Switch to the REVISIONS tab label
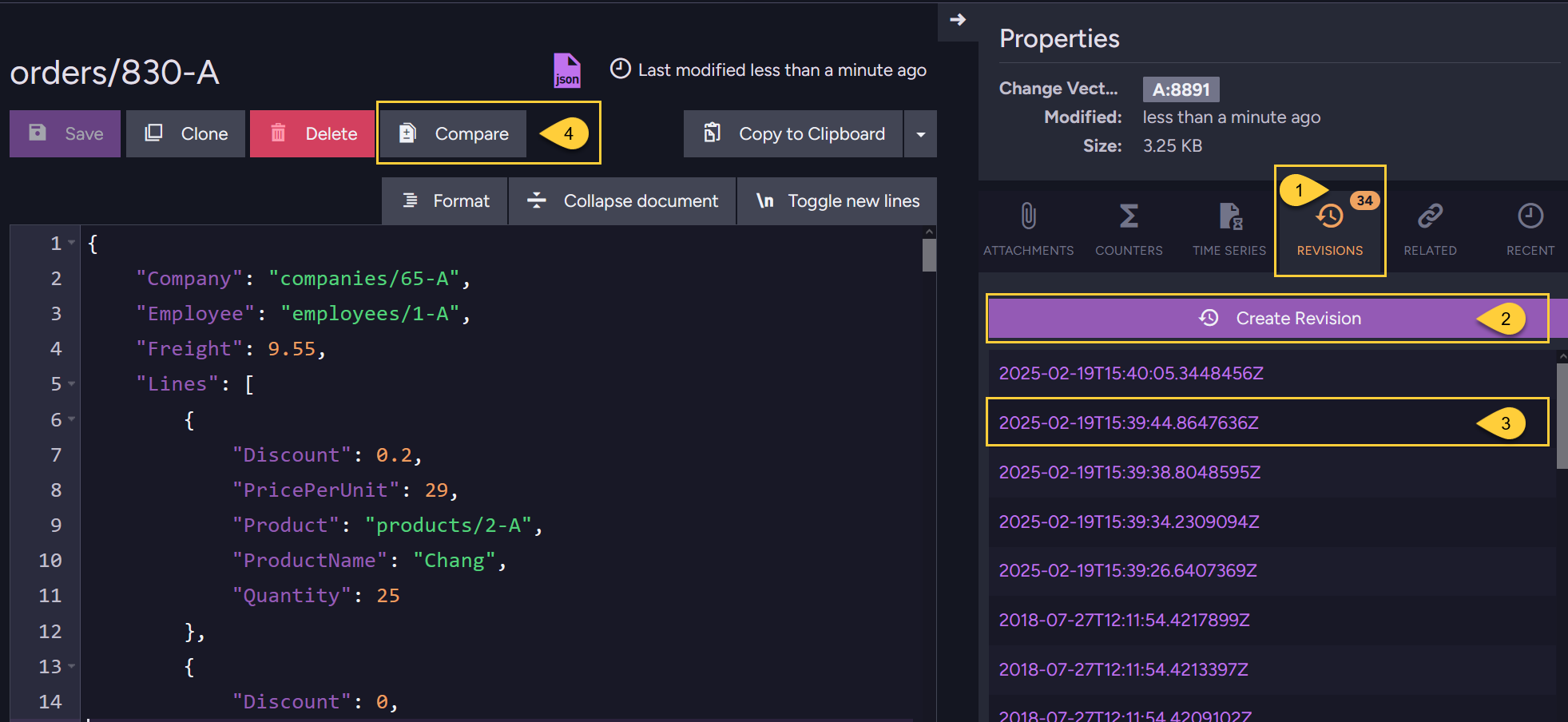The height and width of the screenshot is (722, 1568). point(1330,250)
